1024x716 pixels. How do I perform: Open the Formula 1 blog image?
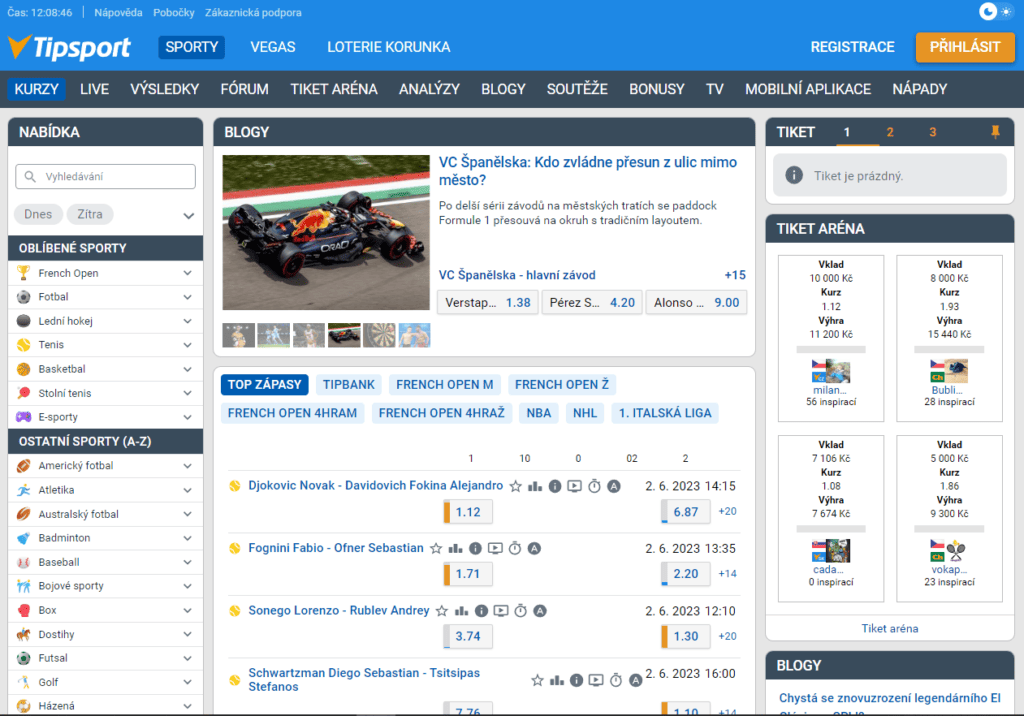326,232
